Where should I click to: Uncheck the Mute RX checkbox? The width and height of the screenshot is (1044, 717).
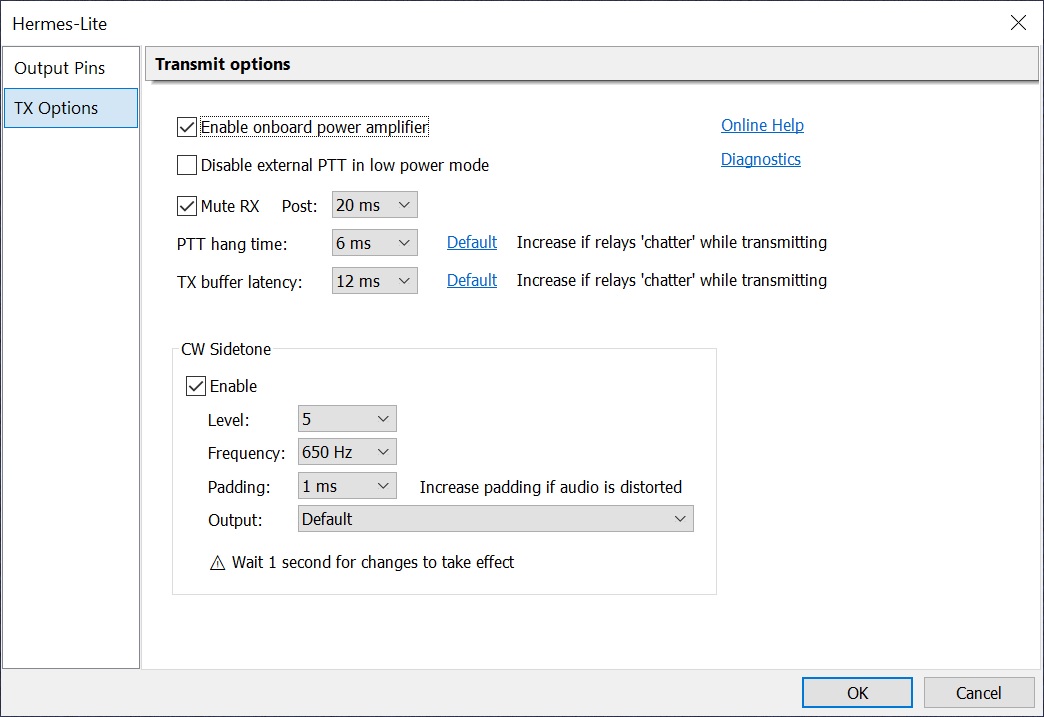click(x=187, y=206)
